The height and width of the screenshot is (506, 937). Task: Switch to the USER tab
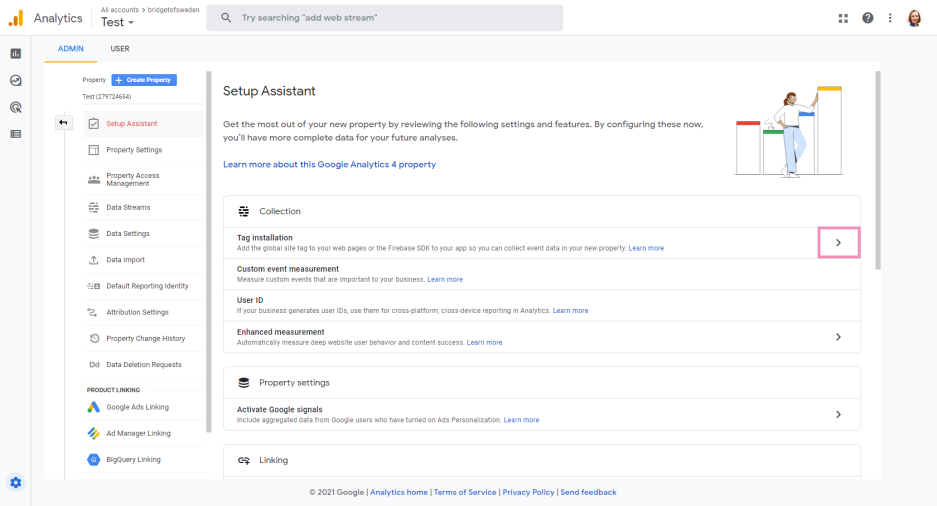tap(119, 49)
